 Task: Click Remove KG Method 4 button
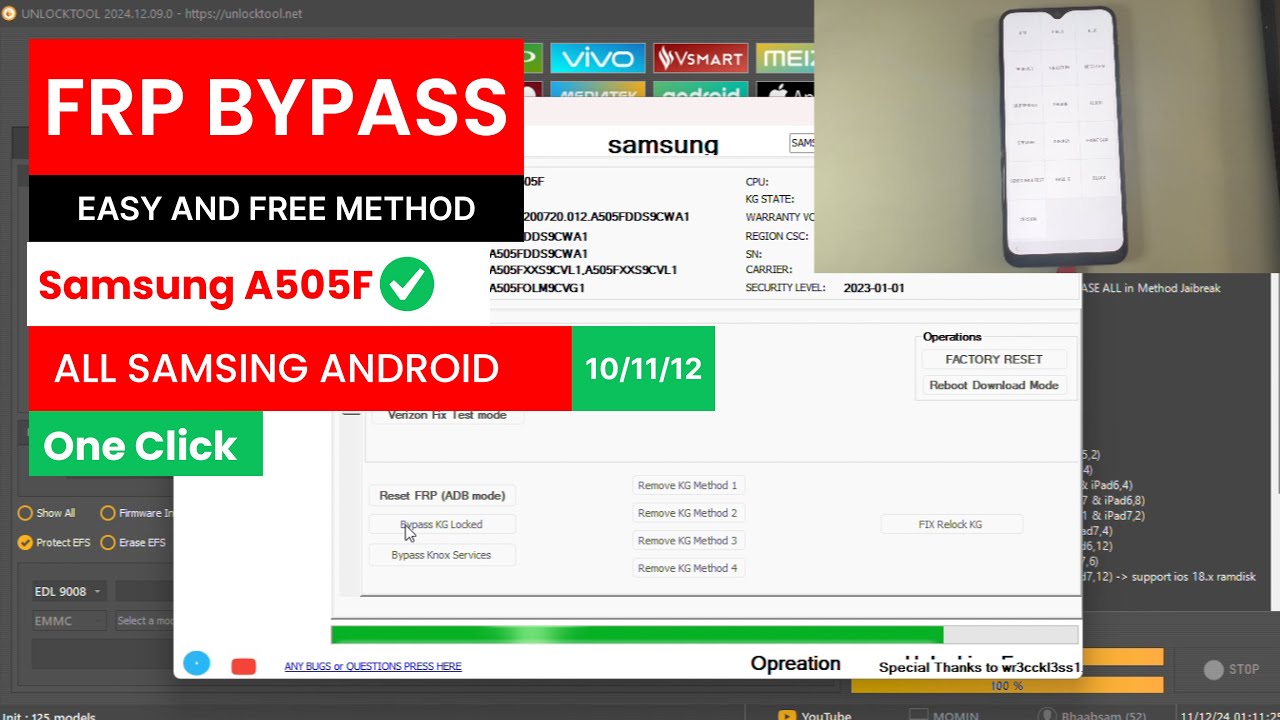coord(687,568)
